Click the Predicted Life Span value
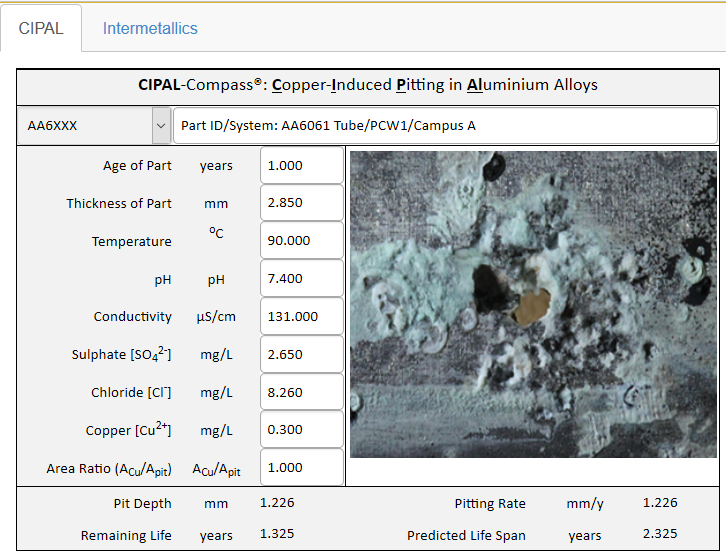The height and width of the screenshot is (555, 726). tap(660, 535)
